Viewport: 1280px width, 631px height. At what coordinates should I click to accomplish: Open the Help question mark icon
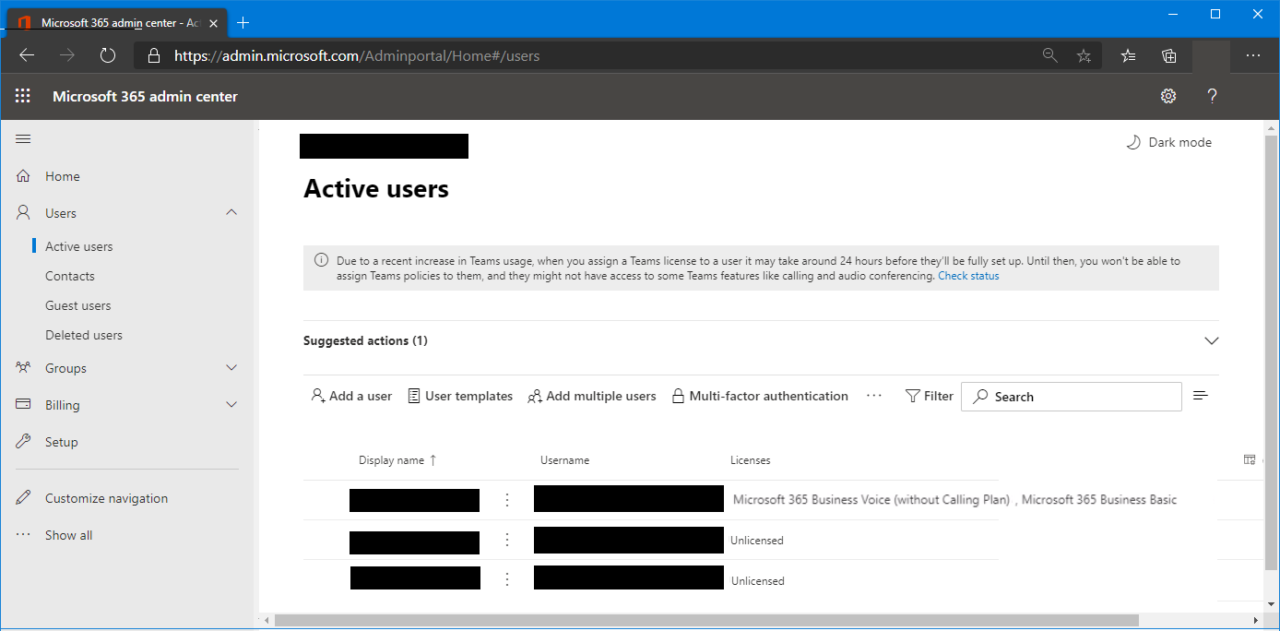point(1212,96)
